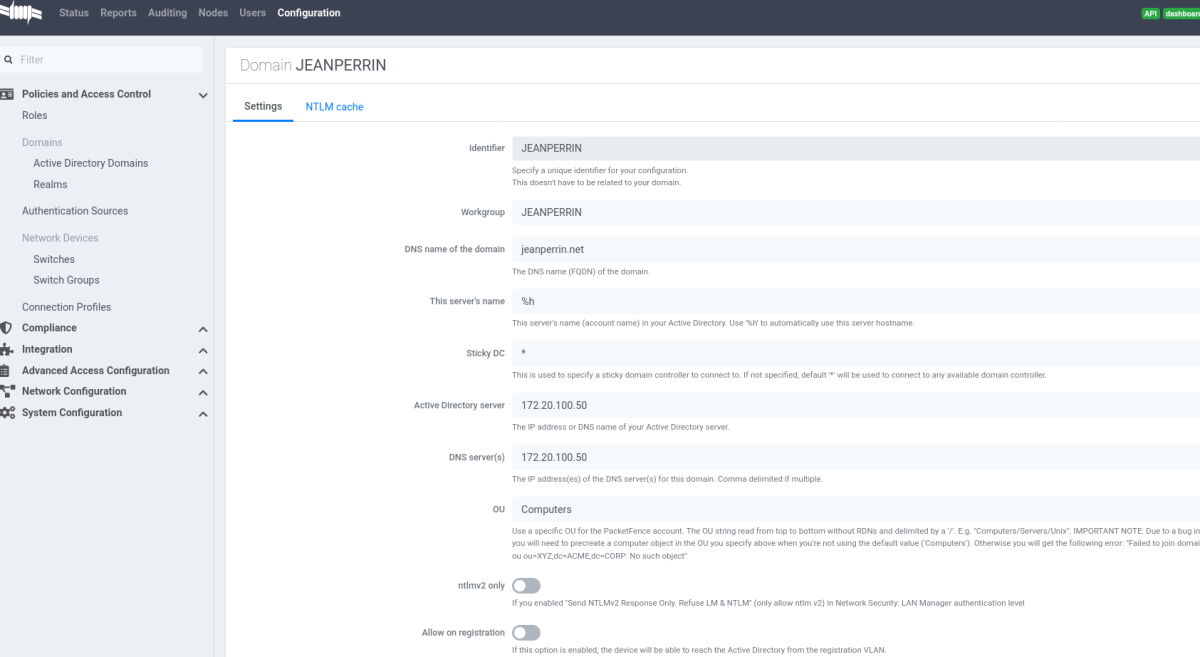Screen dimensions: 1200x657
Task: Click the Domain JEANPERRIN page title
Action: coord(313,65)
